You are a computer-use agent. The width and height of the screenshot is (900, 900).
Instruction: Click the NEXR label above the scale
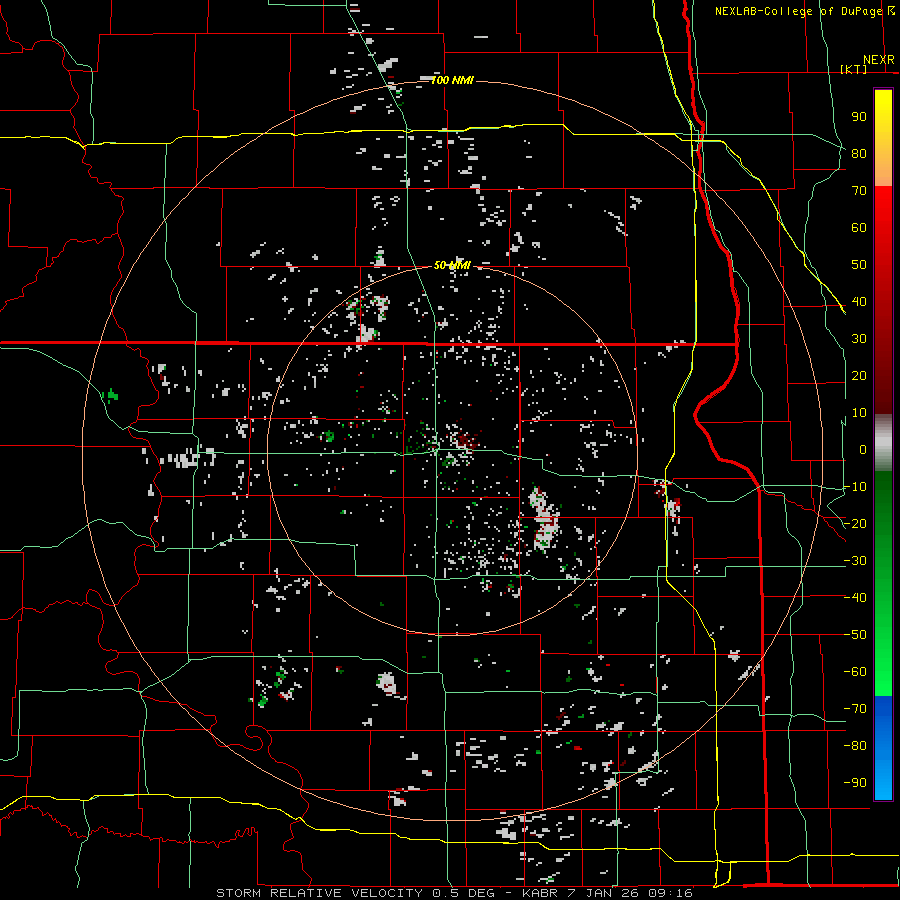pyautogui.click(x=878, y=60)
